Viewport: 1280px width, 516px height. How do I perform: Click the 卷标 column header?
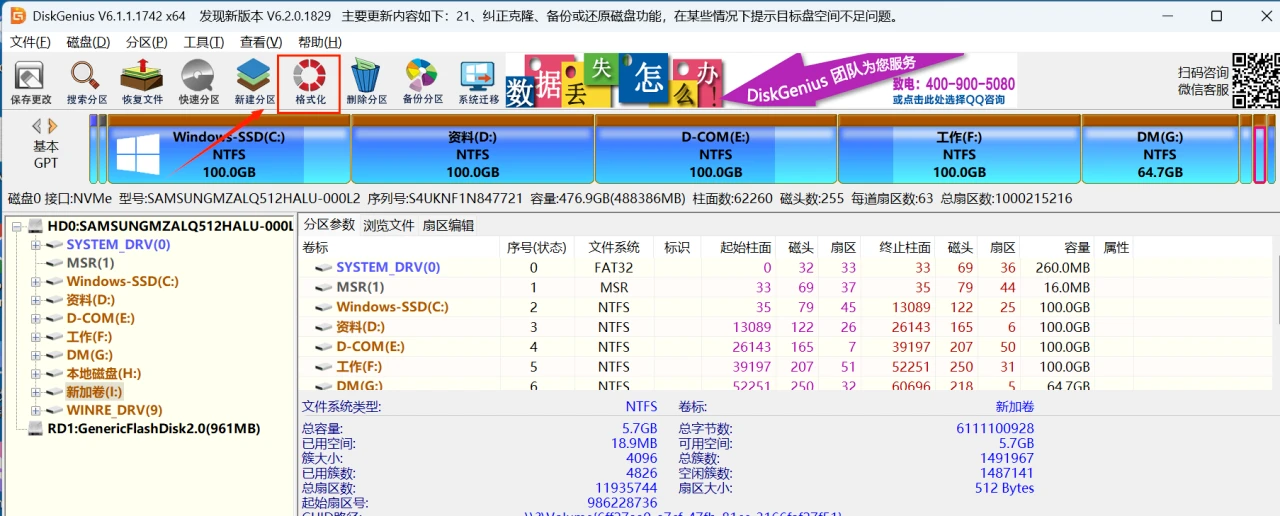398,247
